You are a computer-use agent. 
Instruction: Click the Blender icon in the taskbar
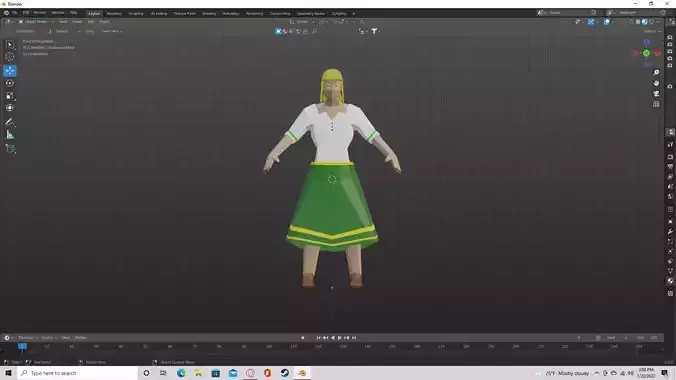point(302,373)
